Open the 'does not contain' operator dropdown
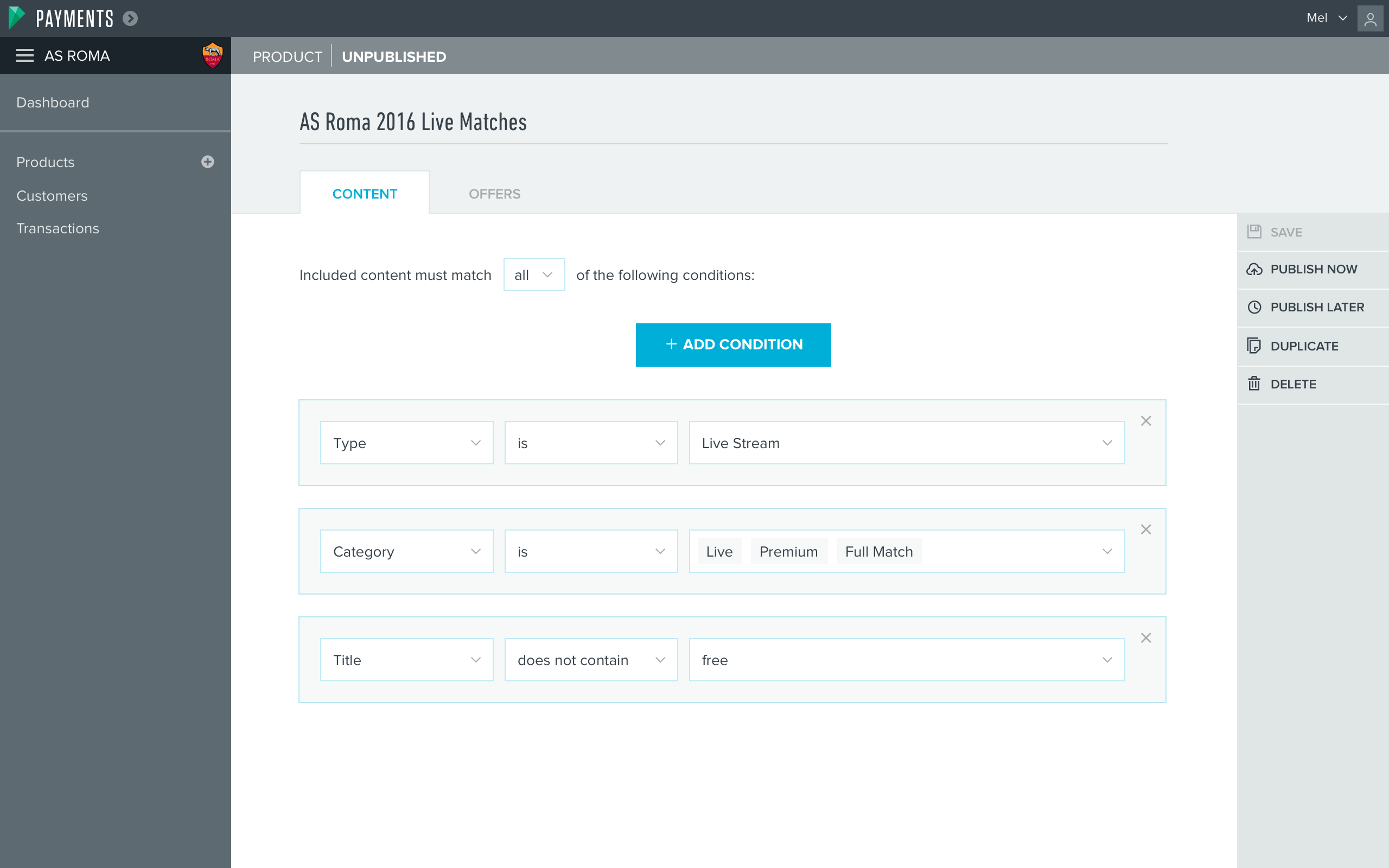 point(591,660)
